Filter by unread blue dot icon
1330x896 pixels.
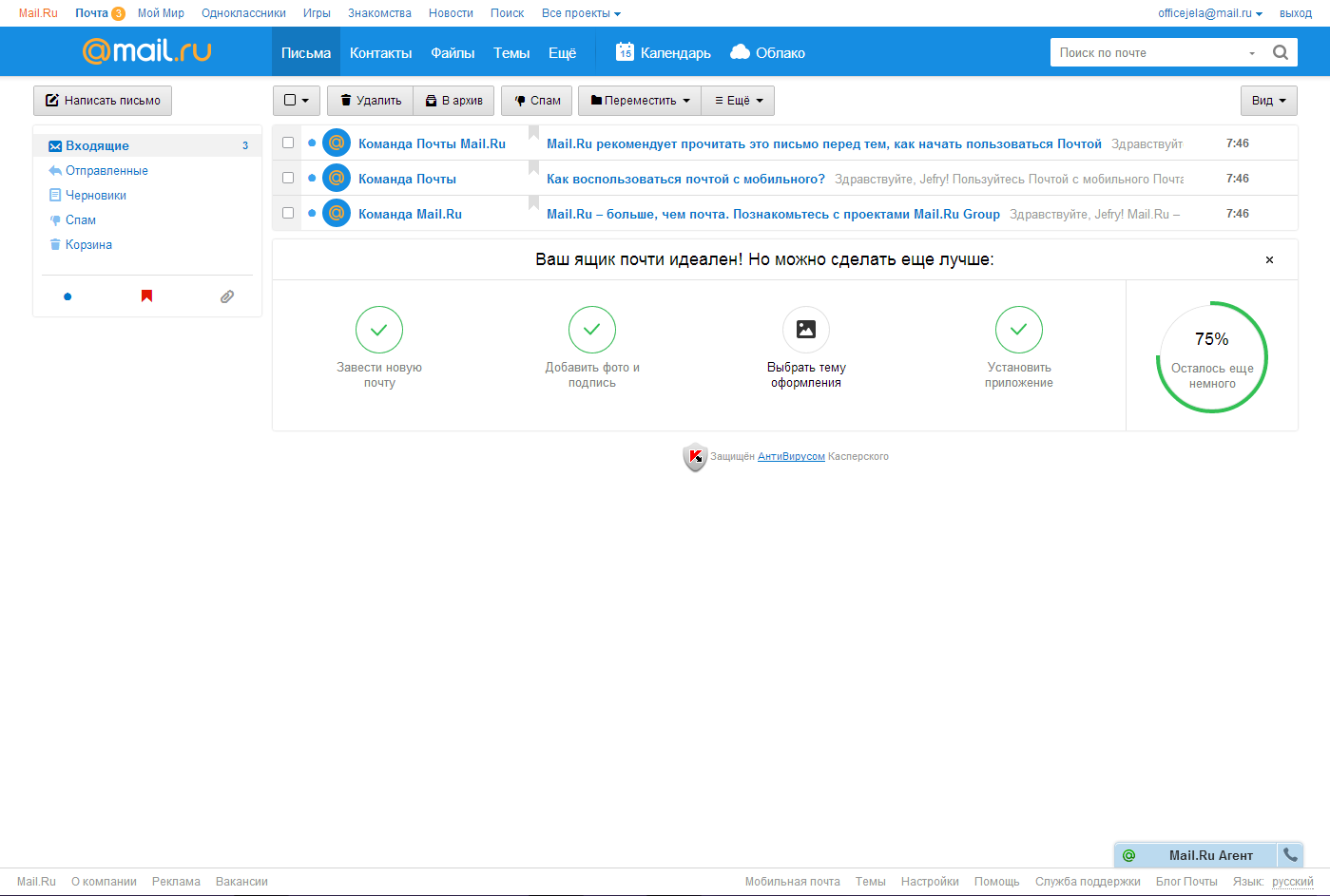(67, 296)
